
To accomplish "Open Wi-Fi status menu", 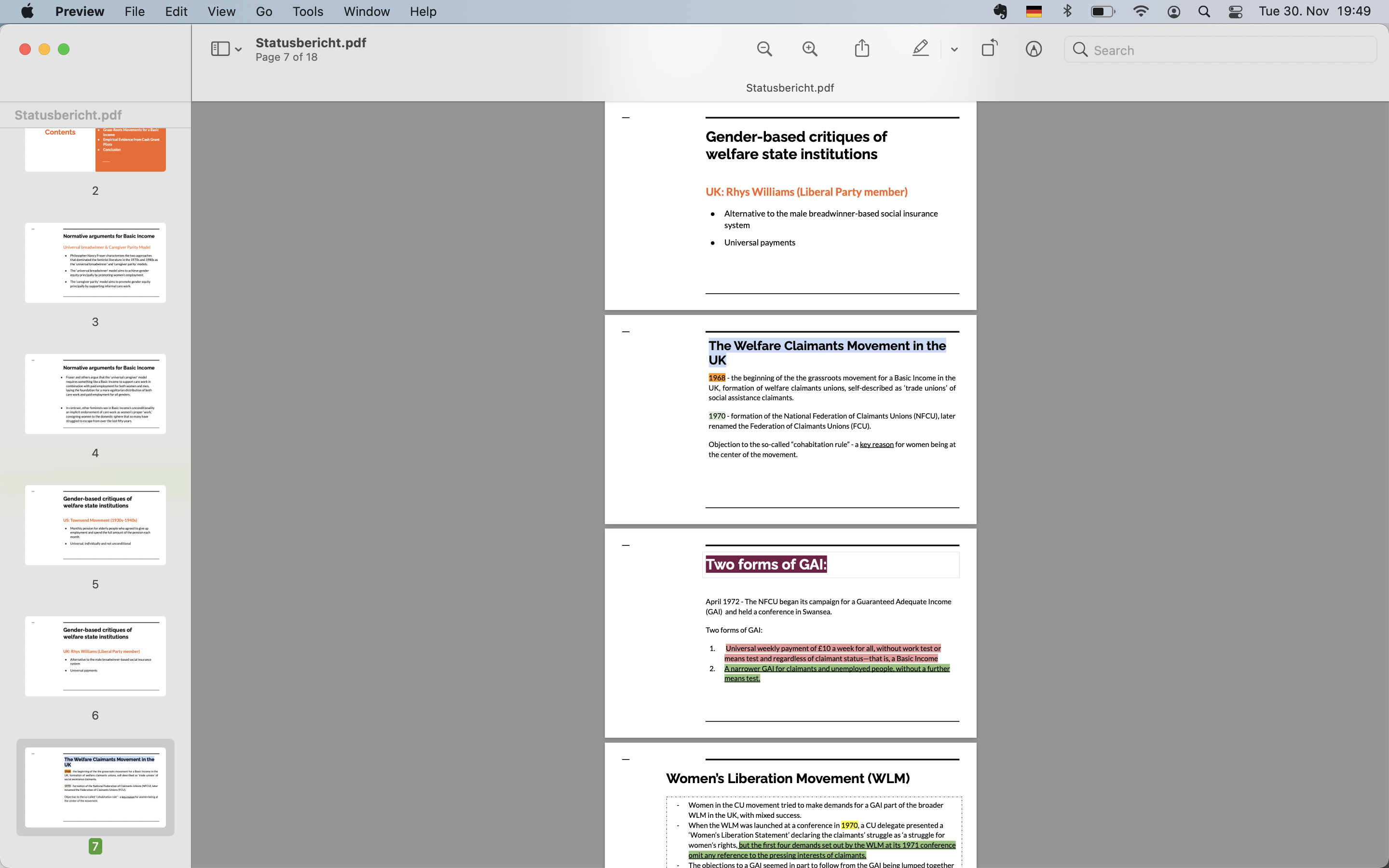I will (1141, 12).
